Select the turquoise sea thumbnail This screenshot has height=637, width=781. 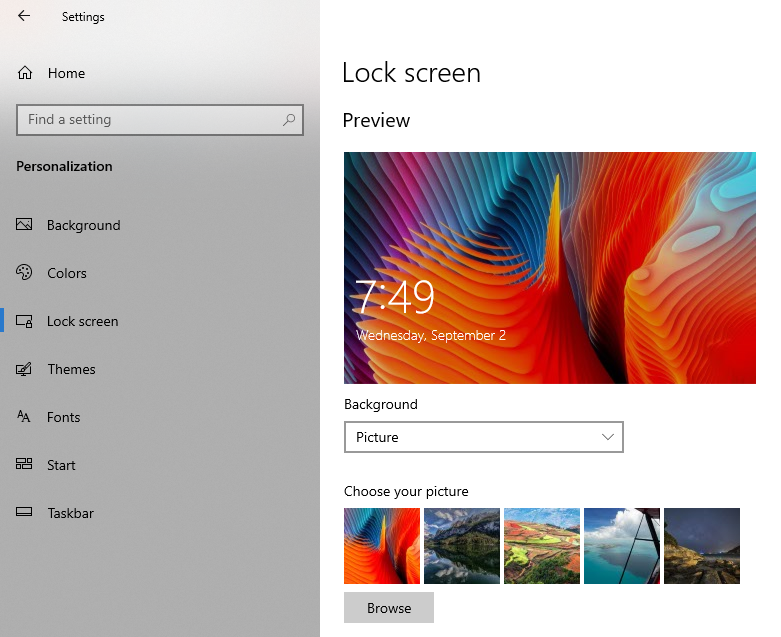622,546
